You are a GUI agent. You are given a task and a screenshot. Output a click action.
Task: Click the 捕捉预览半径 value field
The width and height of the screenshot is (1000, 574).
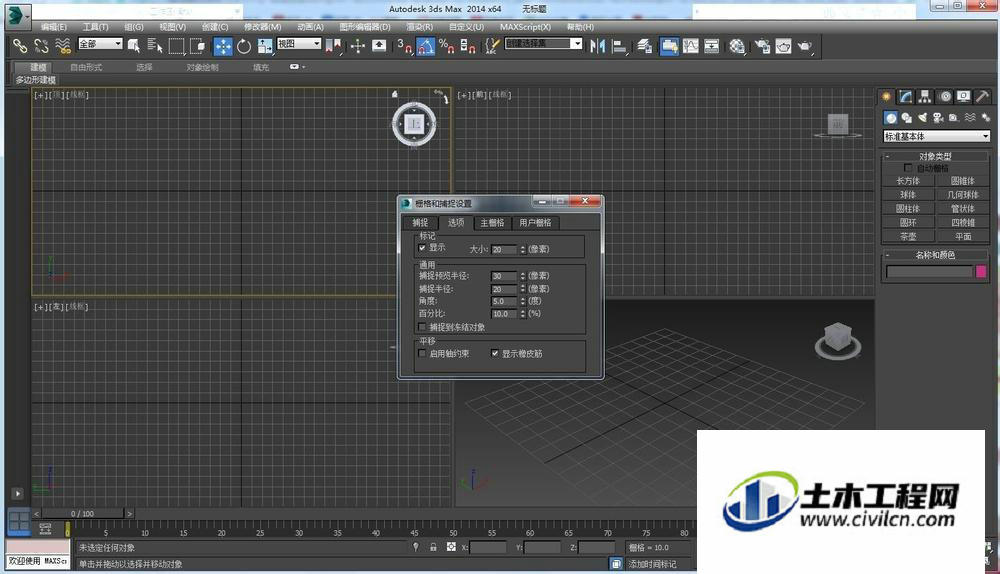click(x=503, y=276)
